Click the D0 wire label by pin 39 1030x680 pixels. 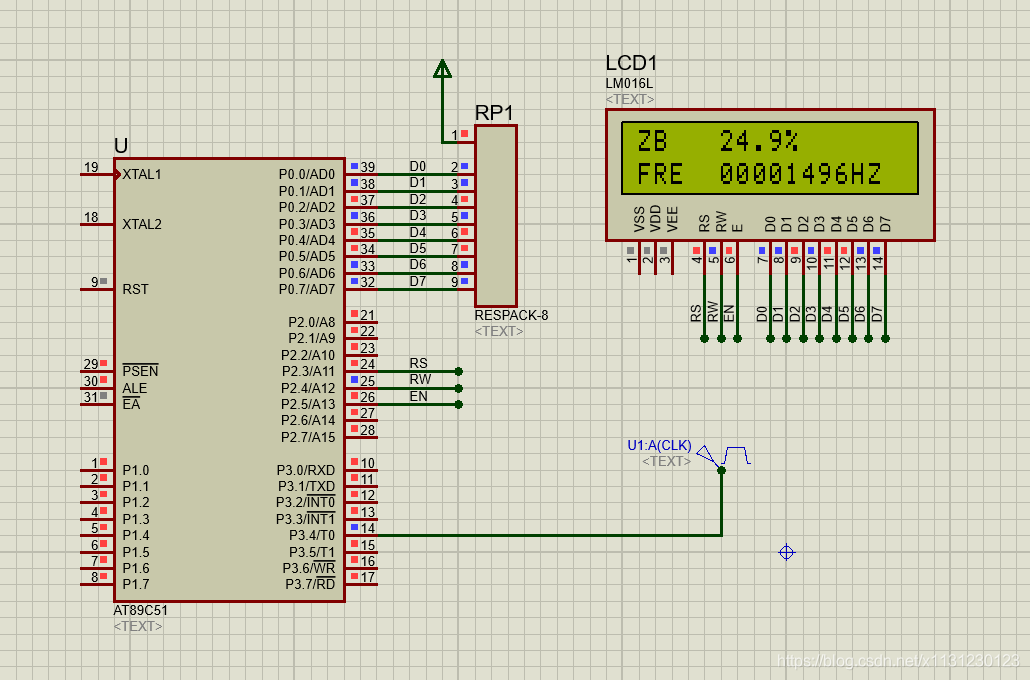pyautogui.click(x=418, y=166)
